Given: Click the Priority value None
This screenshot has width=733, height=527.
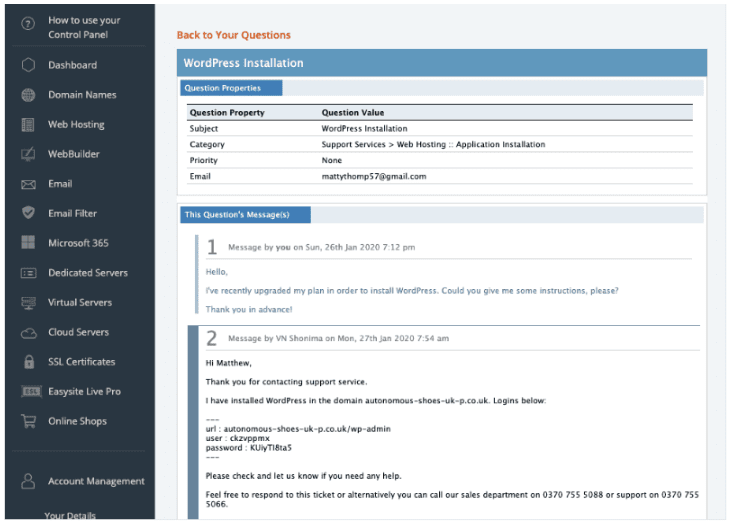Looking at the screenshot, I should [331, 160].
